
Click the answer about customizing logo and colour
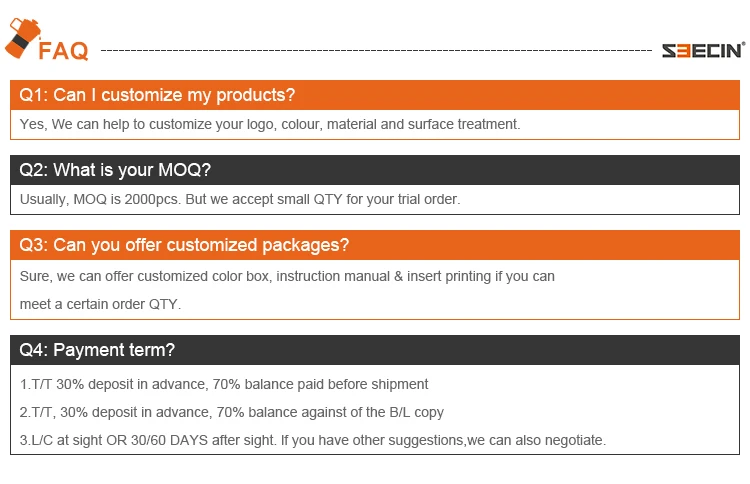tap(270, 124)
